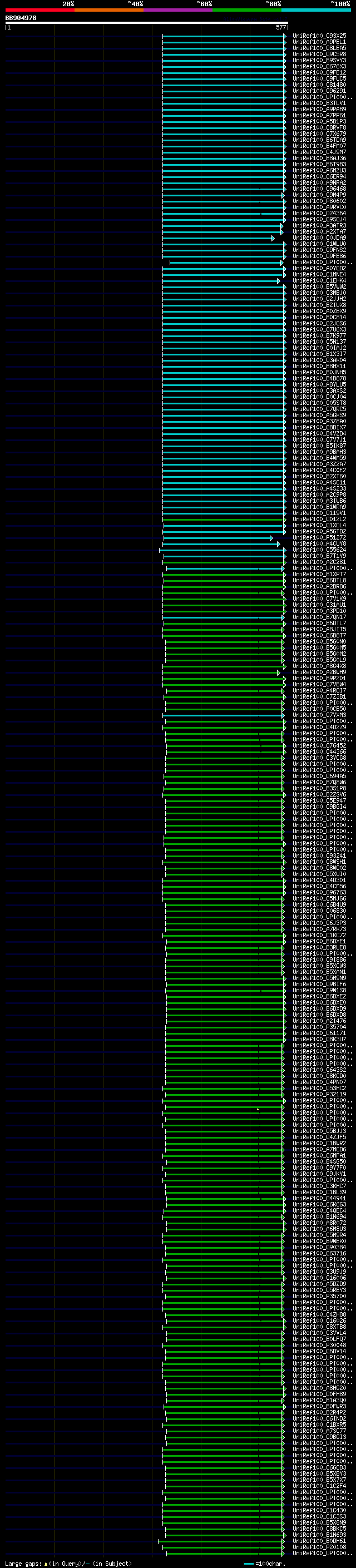Image resolution: width=356 pixels, height=1568 pixels.
Task: Click label UniRef100_C1C3S3
Action: (x=319, y=1517)
